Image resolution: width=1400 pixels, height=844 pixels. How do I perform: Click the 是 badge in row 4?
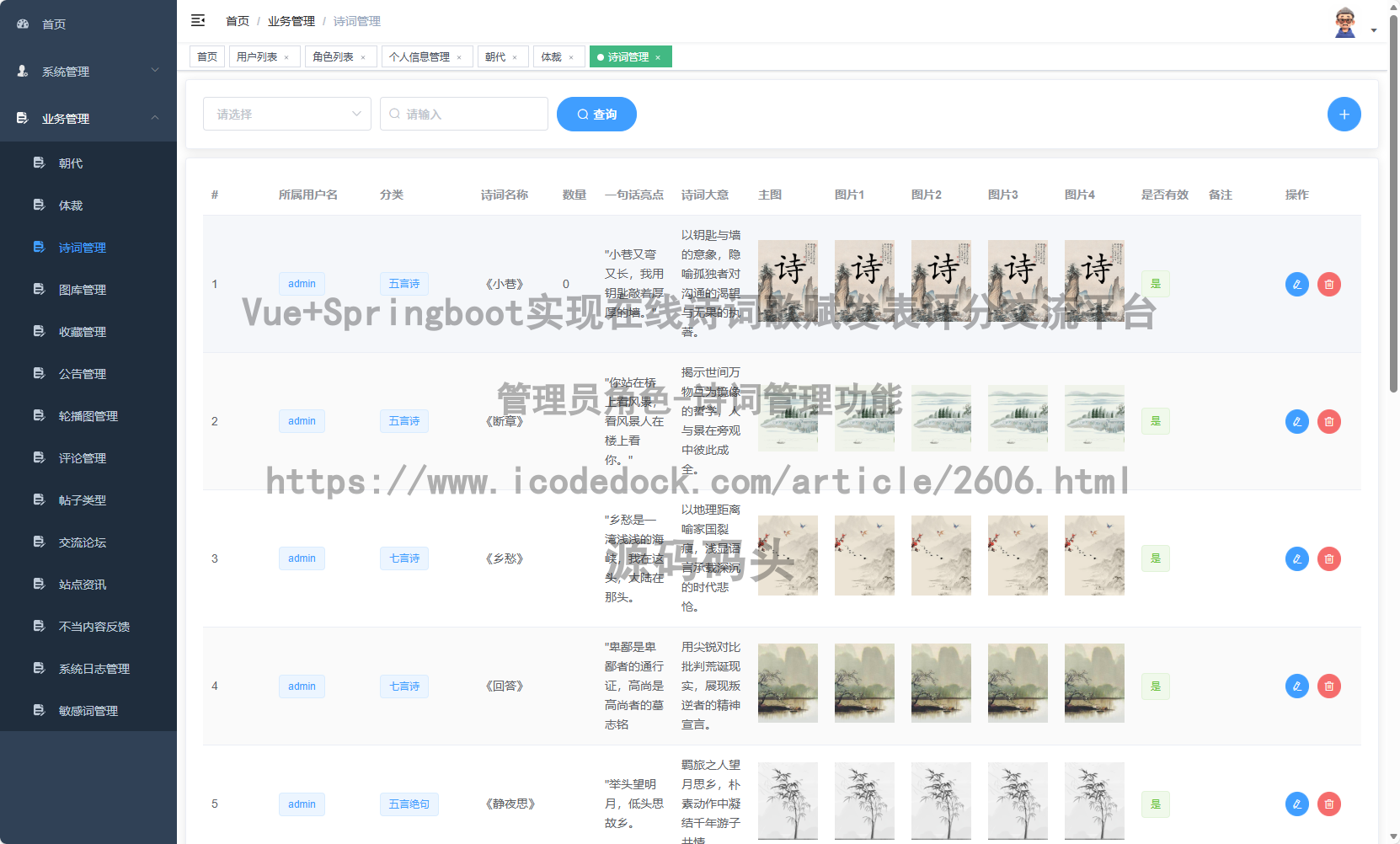coord(1155,686)
